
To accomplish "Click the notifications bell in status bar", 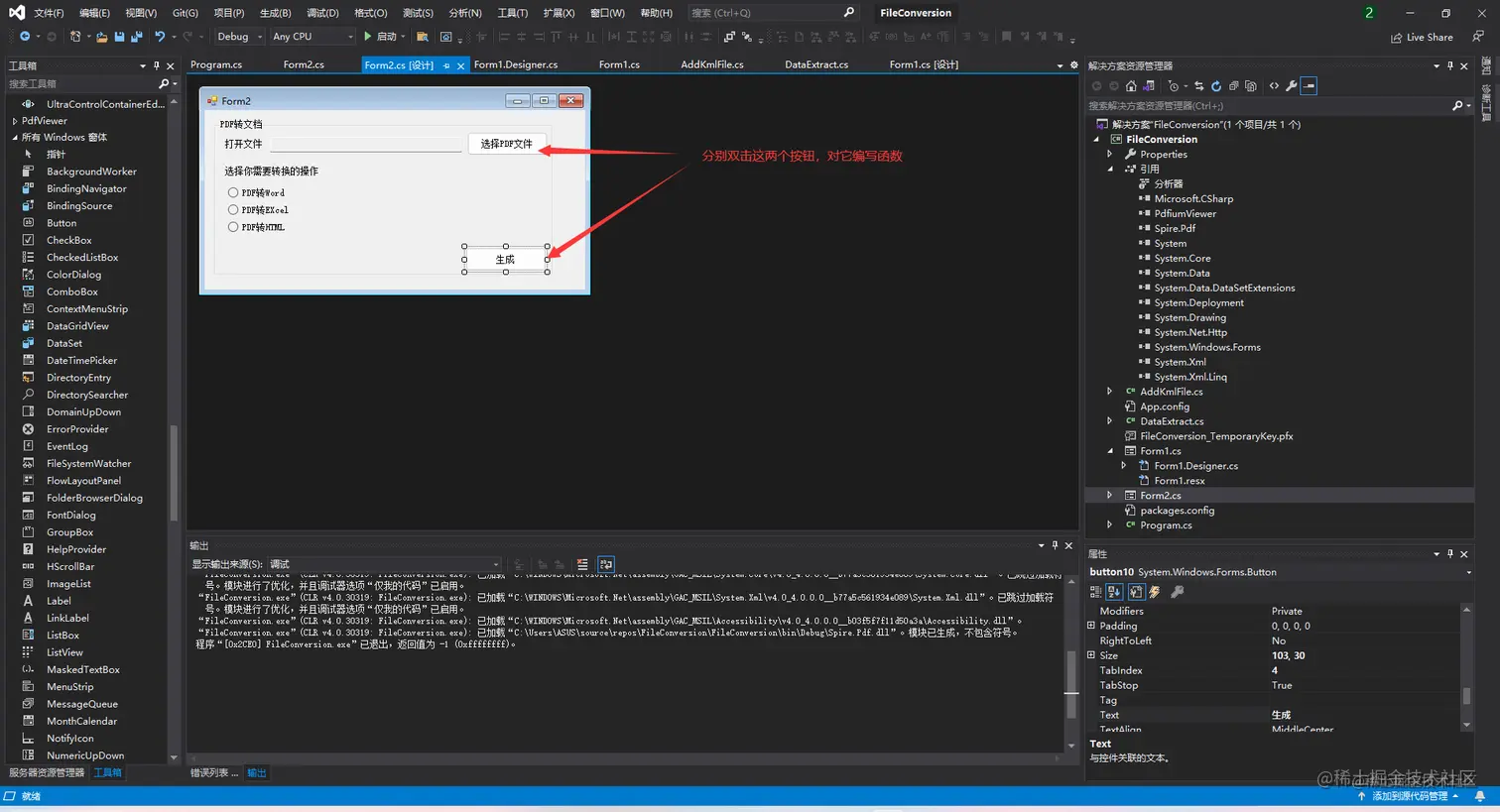I will coord(1480,796).
